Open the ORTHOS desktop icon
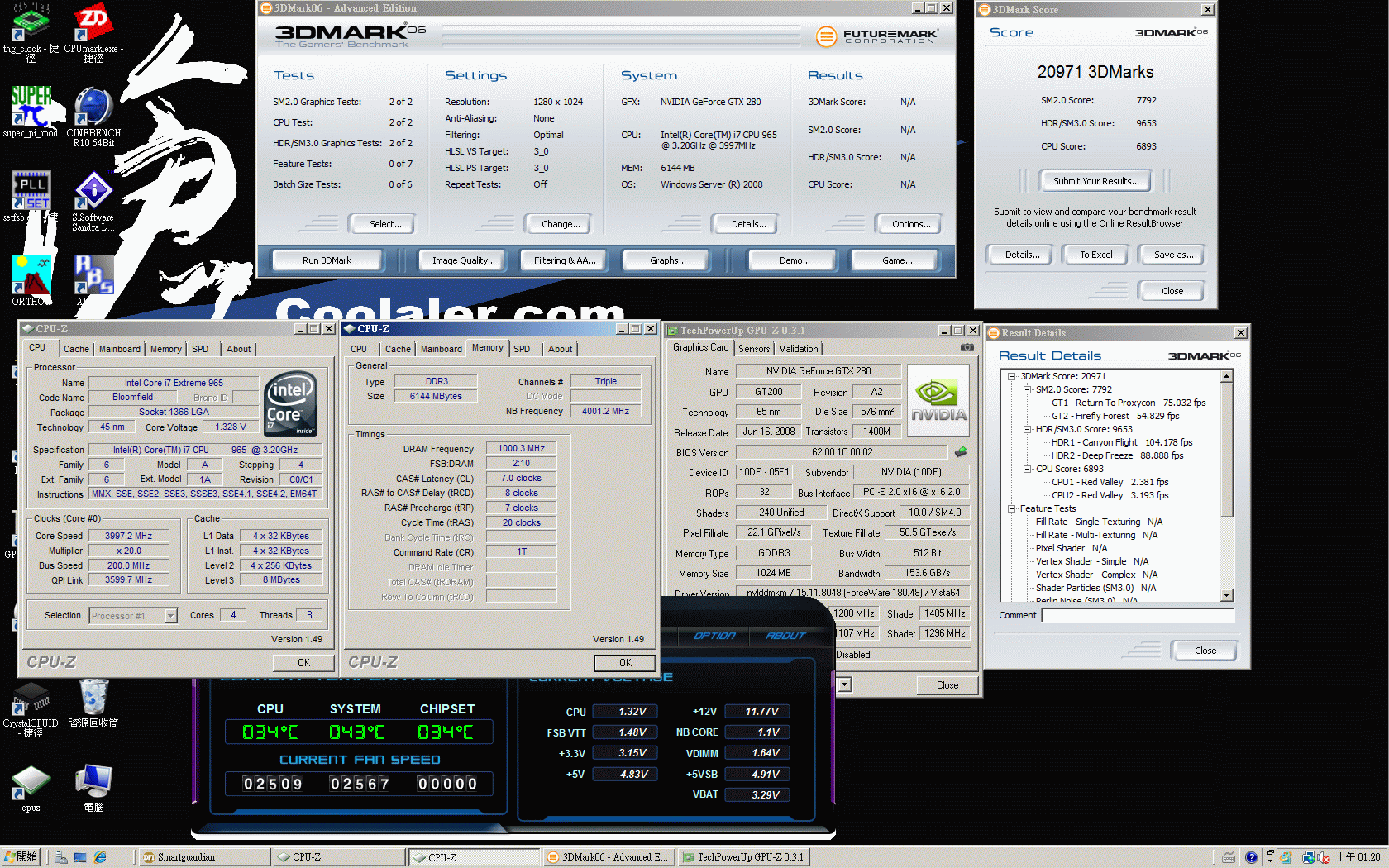Viewport: 1389px width, 868px height. [31, 279]
